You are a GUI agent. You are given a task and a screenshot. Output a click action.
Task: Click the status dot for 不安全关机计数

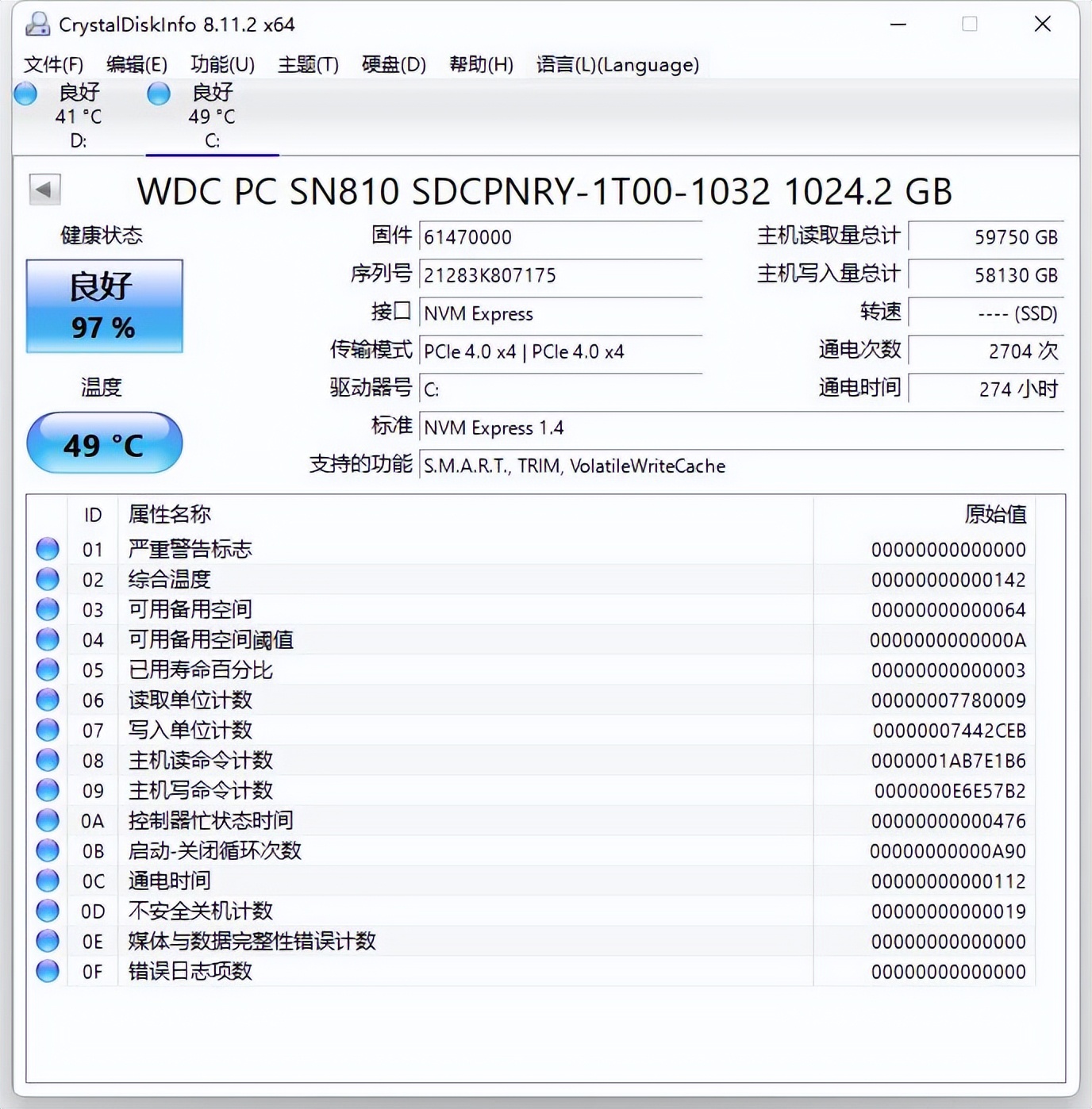(x=47, y=911)
